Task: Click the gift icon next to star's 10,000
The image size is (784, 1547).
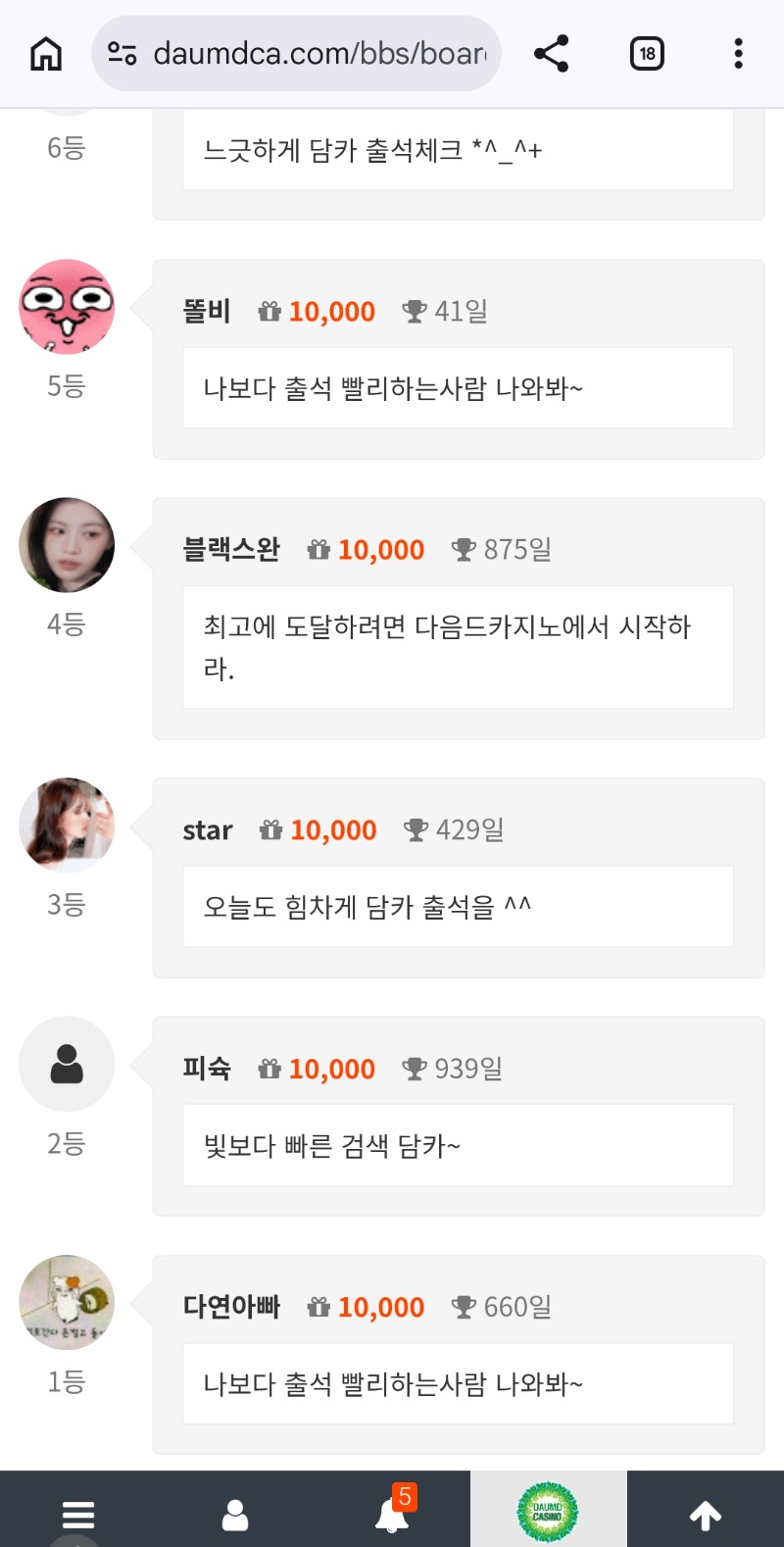Action: coord(270,830)
